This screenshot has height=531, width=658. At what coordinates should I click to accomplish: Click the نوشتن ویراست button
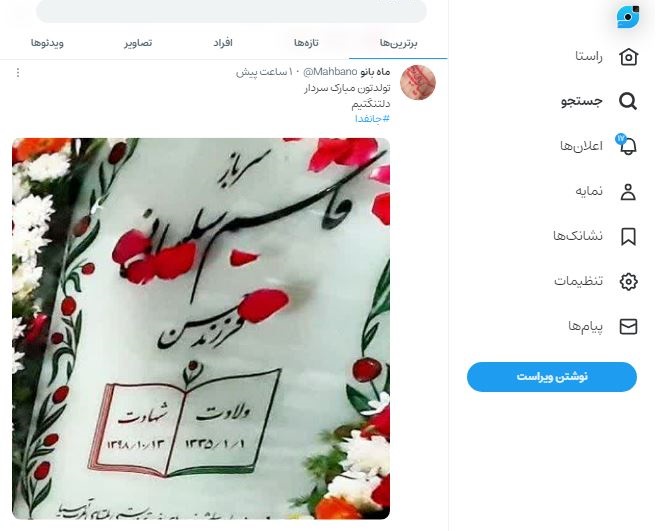tap(551, 377)
